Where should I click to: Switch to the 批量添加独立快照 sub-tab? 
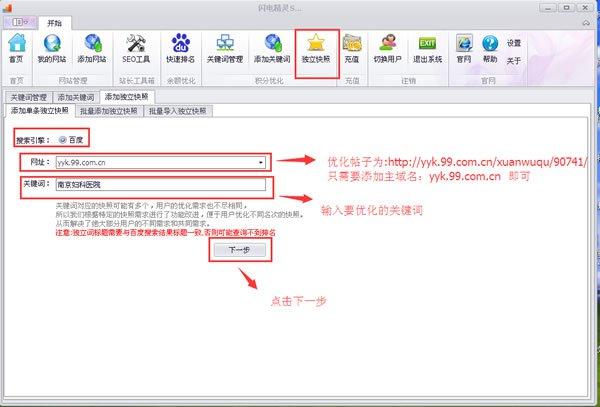pos(109,111)
